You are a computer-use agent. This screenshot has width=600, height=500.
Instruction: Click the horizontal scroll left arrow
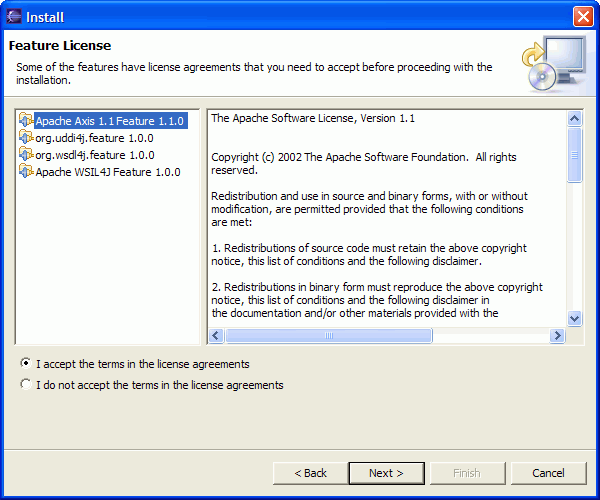pos(216,336)
